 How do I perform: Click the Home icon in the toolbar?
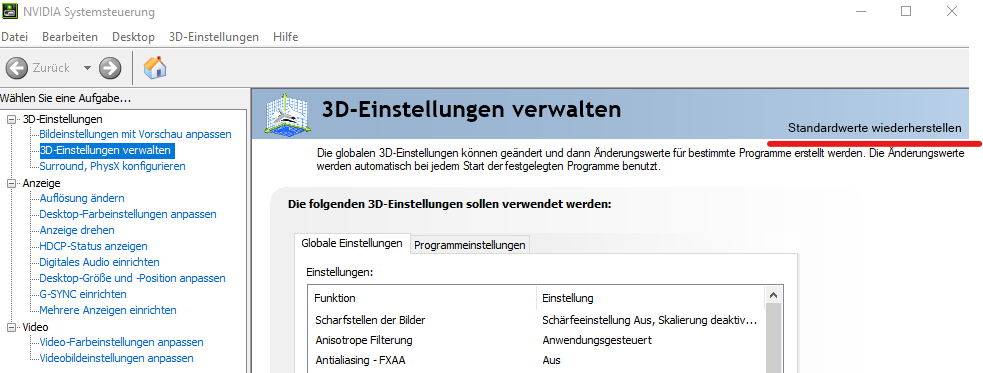[155, 68]
